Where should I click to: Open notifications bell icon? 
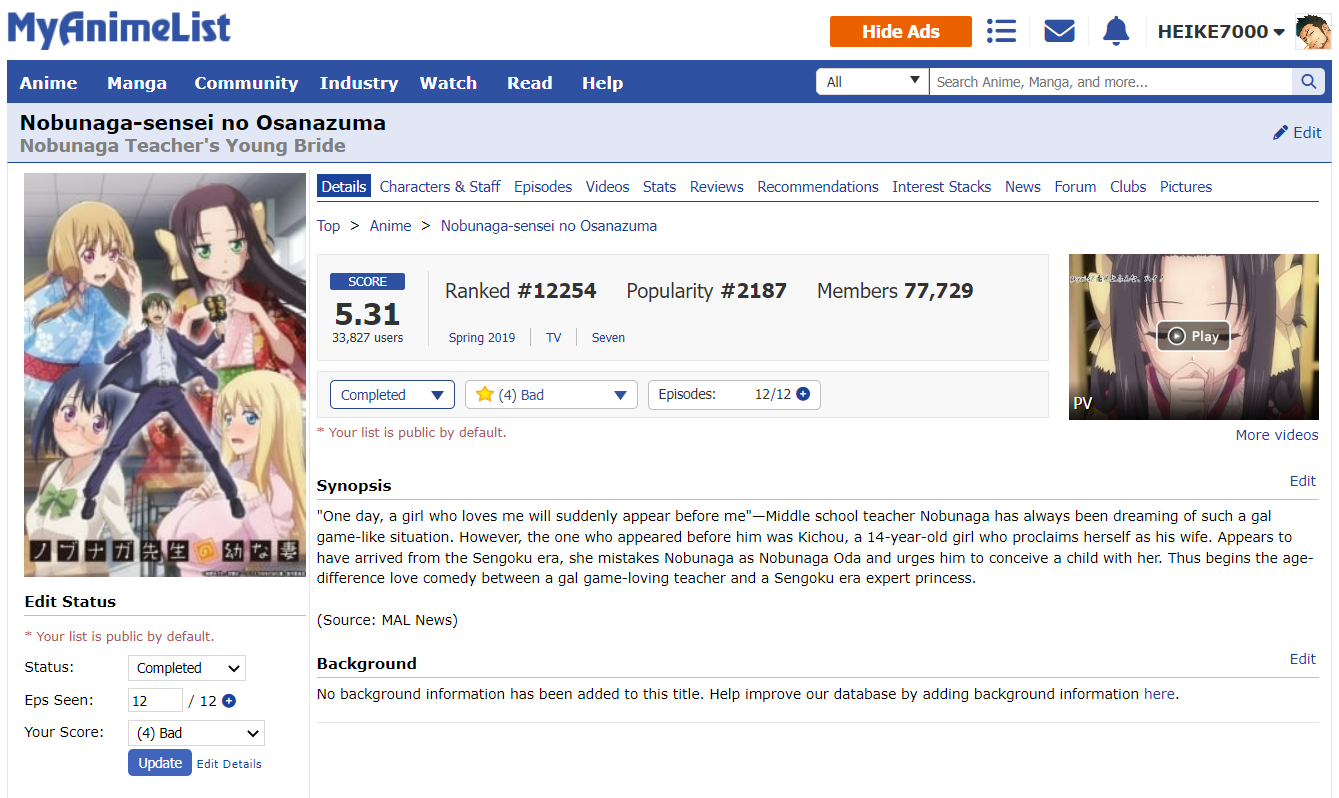[x=1115, y=31]
